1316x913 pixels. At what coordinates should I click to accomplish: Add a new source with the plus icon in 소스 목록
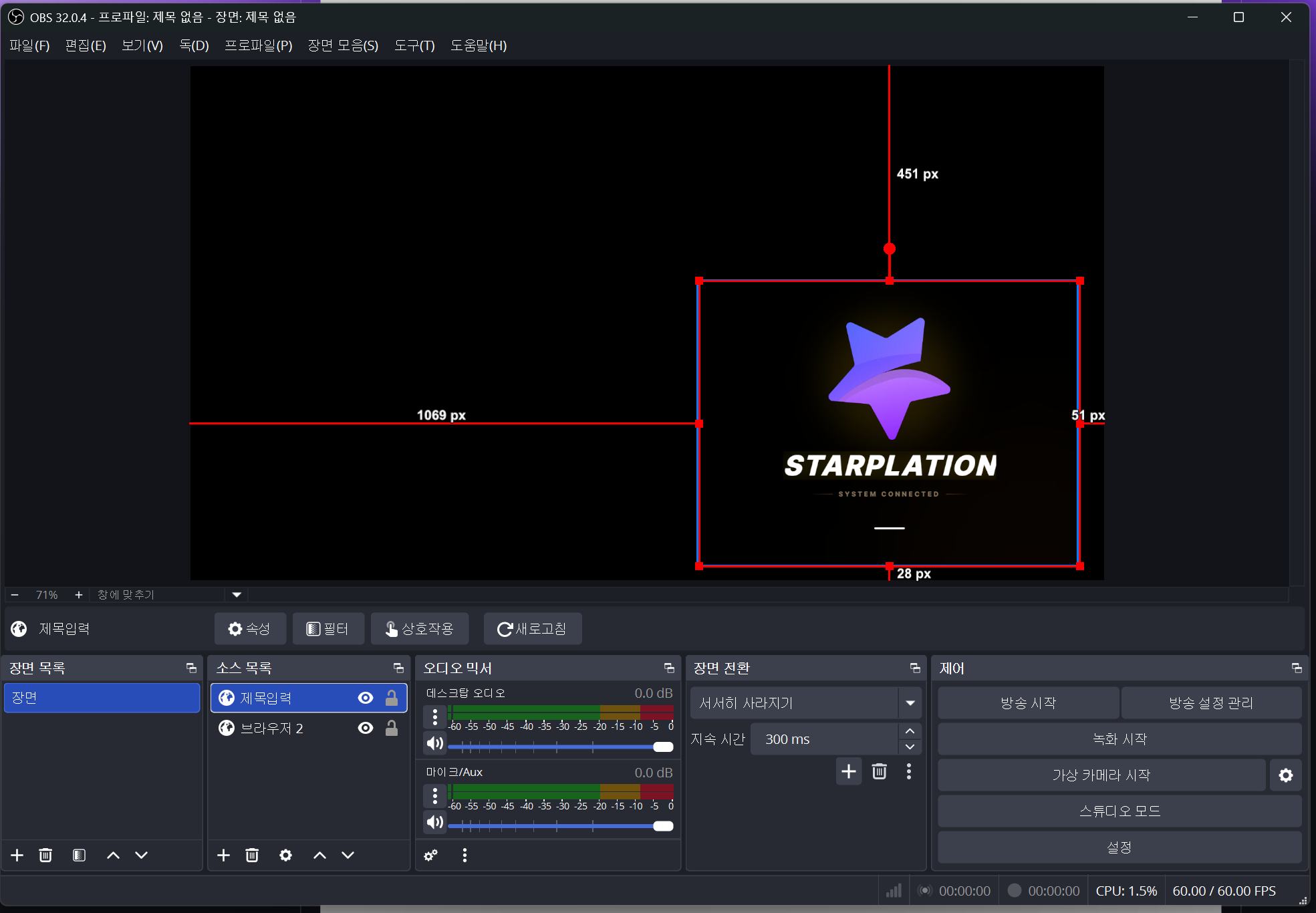tap(224, 855)
